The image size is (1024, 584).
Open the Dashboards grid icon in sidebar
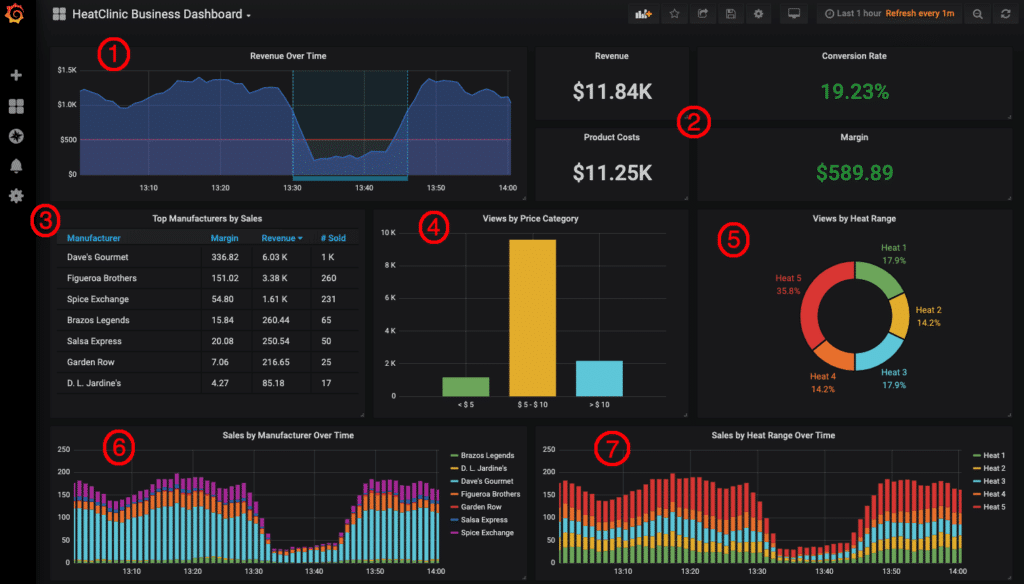pos(16,106)
